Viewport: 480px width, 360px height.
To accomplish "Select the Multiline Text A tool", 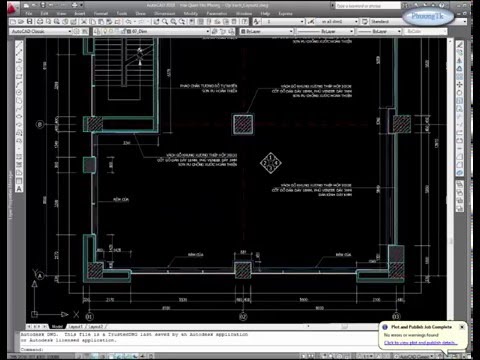I will [19, 189].
